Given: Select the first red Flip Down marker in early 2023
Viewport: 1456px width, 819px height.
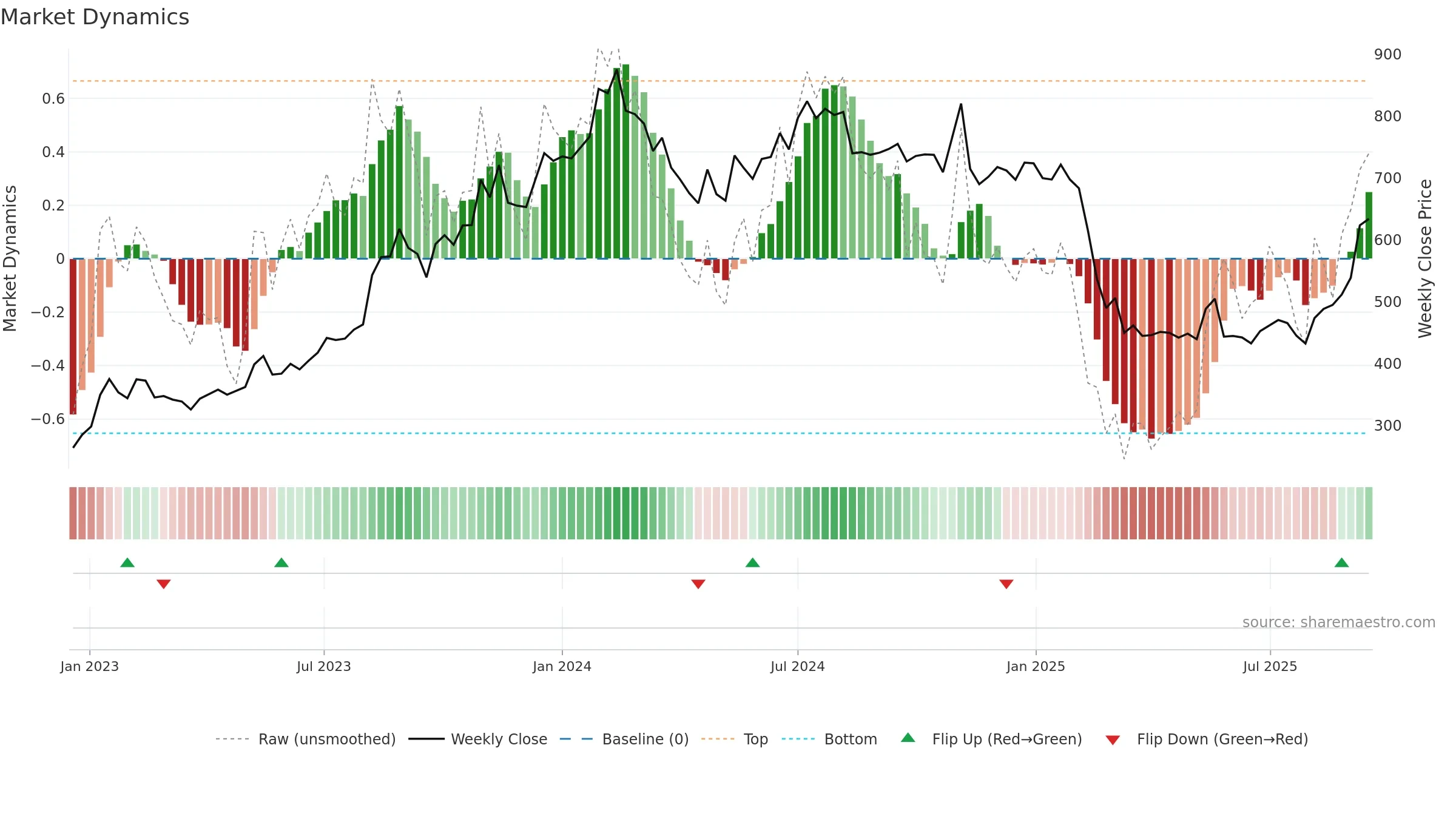Looking at the screenshot, I should (x=164, y=584).
